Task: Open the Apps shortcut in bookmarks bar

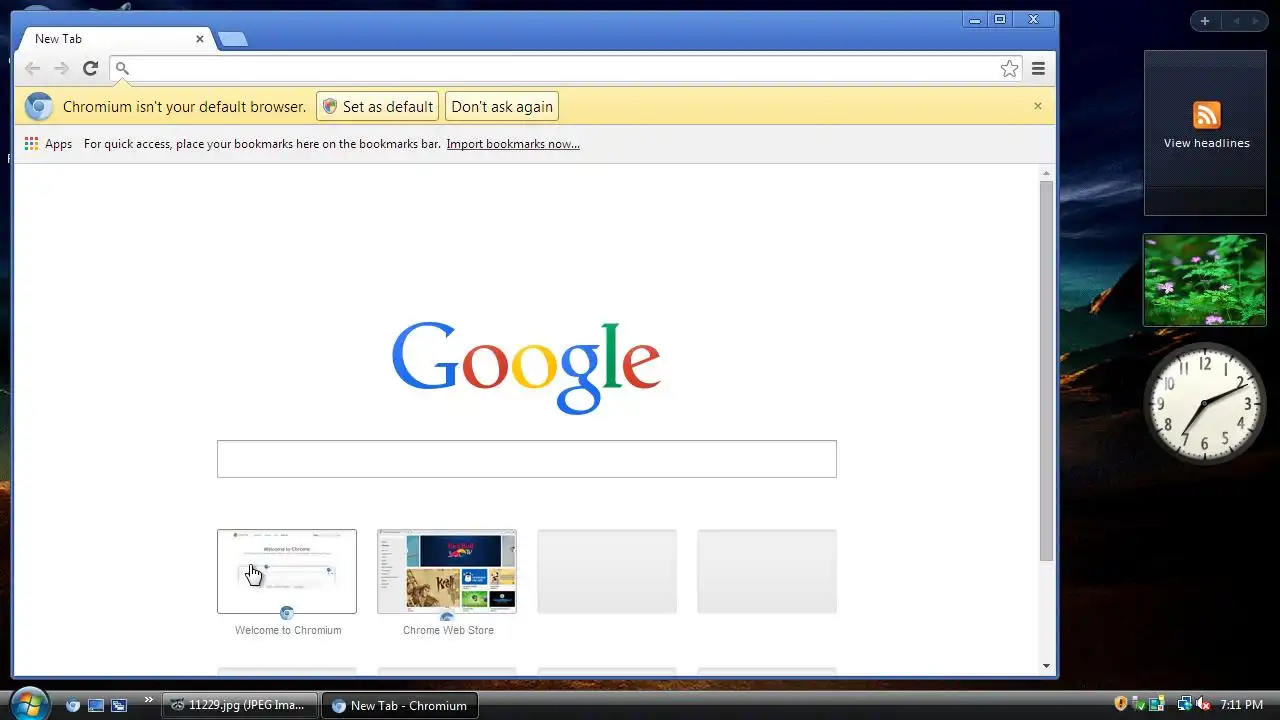Action: tap(48, 144)
